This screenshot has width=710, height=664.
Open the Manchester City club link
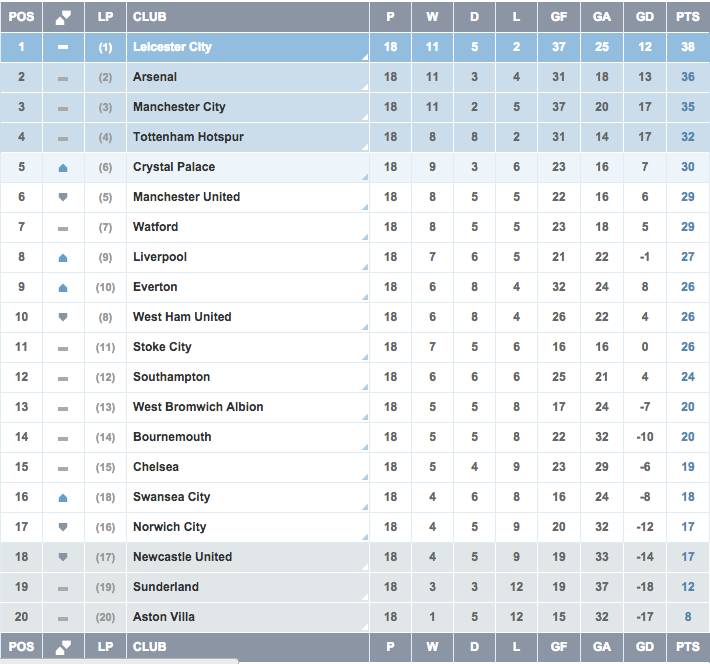click(x=179, y=107)
